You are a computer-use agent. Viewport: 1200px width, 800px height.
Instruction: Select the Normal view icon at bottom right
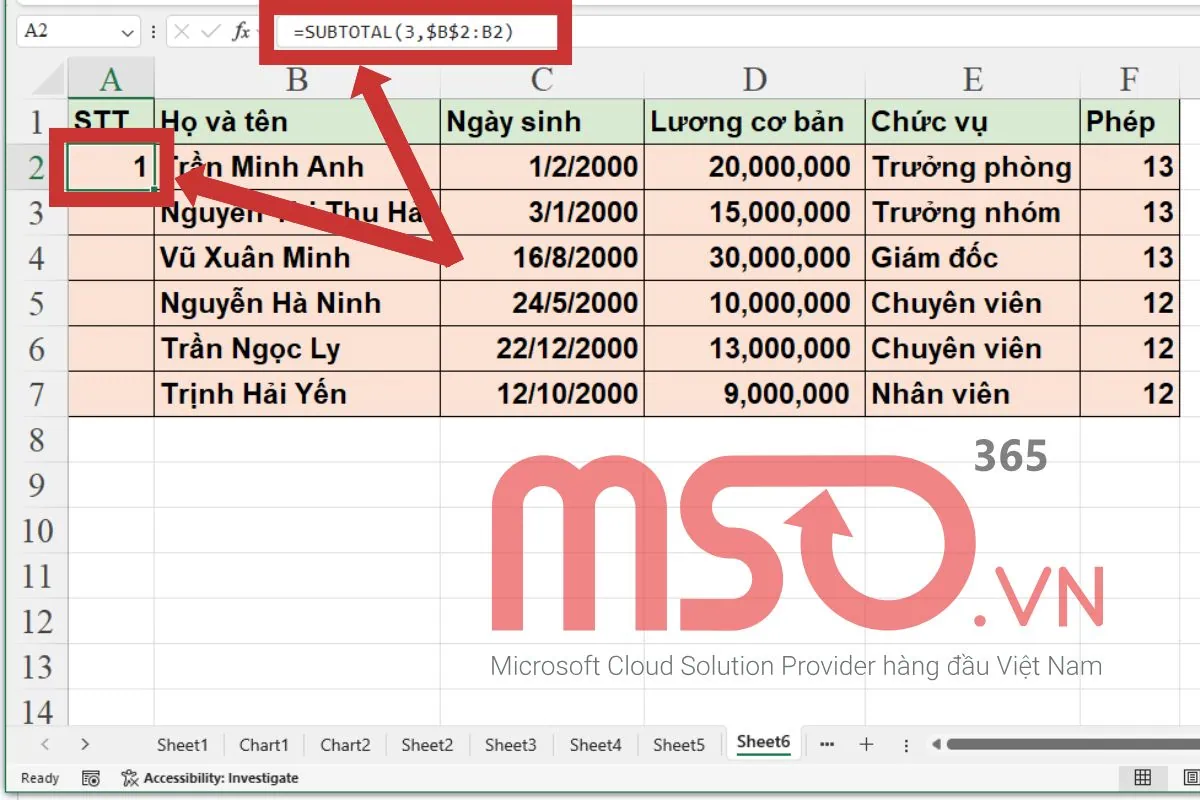1142,777
